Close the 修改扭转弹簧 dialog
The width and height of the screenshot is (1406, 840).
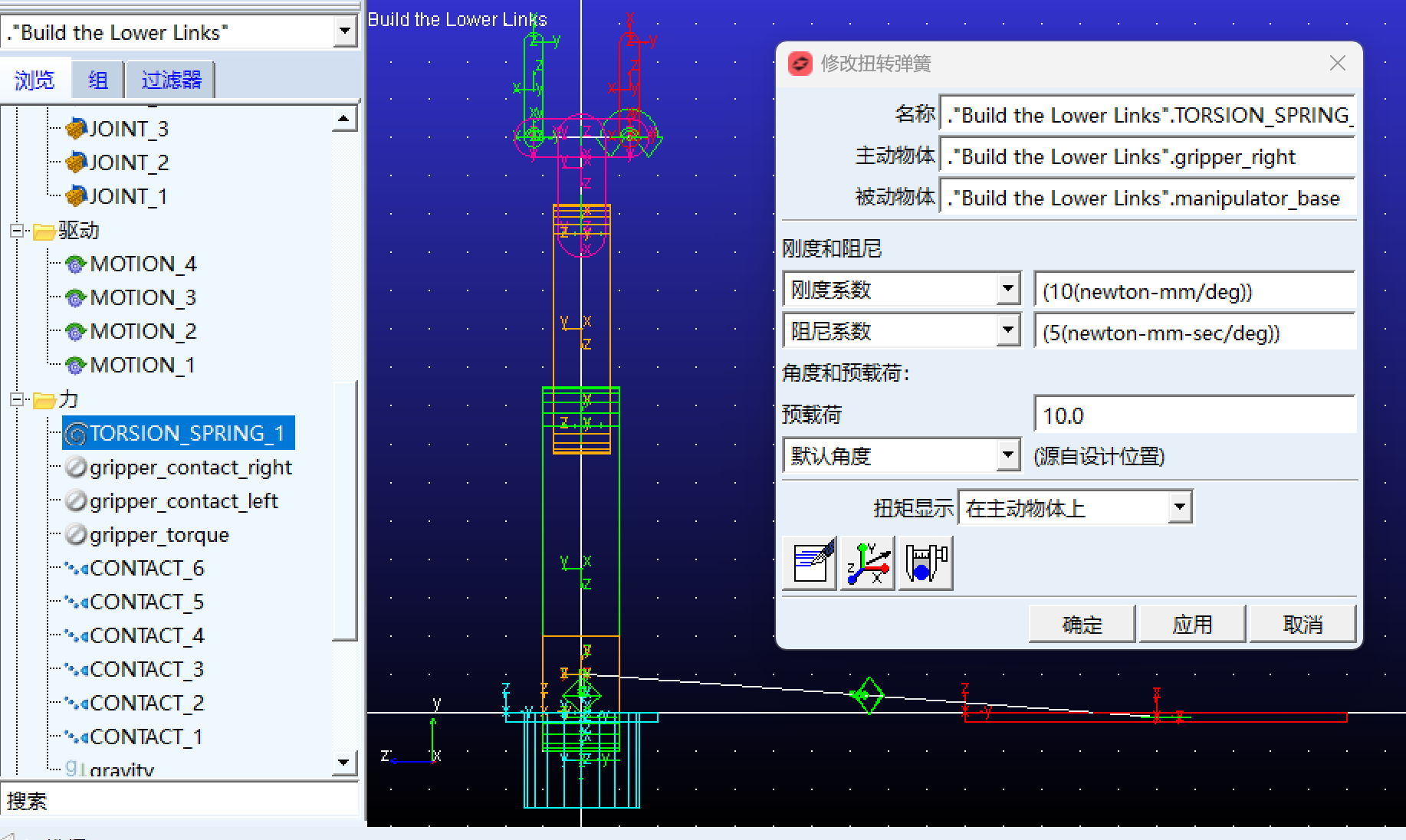pos(1338,64)
